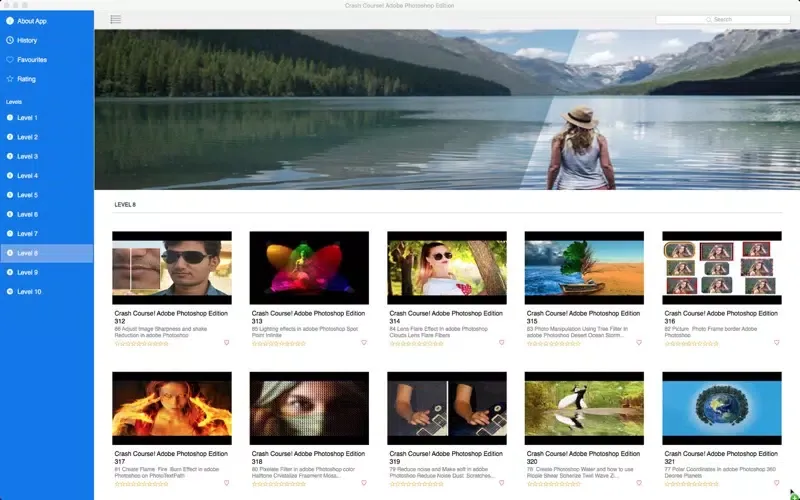This screenshot has width=800, height=500.
Task: Click the Search input field
Action: point(722,19)
